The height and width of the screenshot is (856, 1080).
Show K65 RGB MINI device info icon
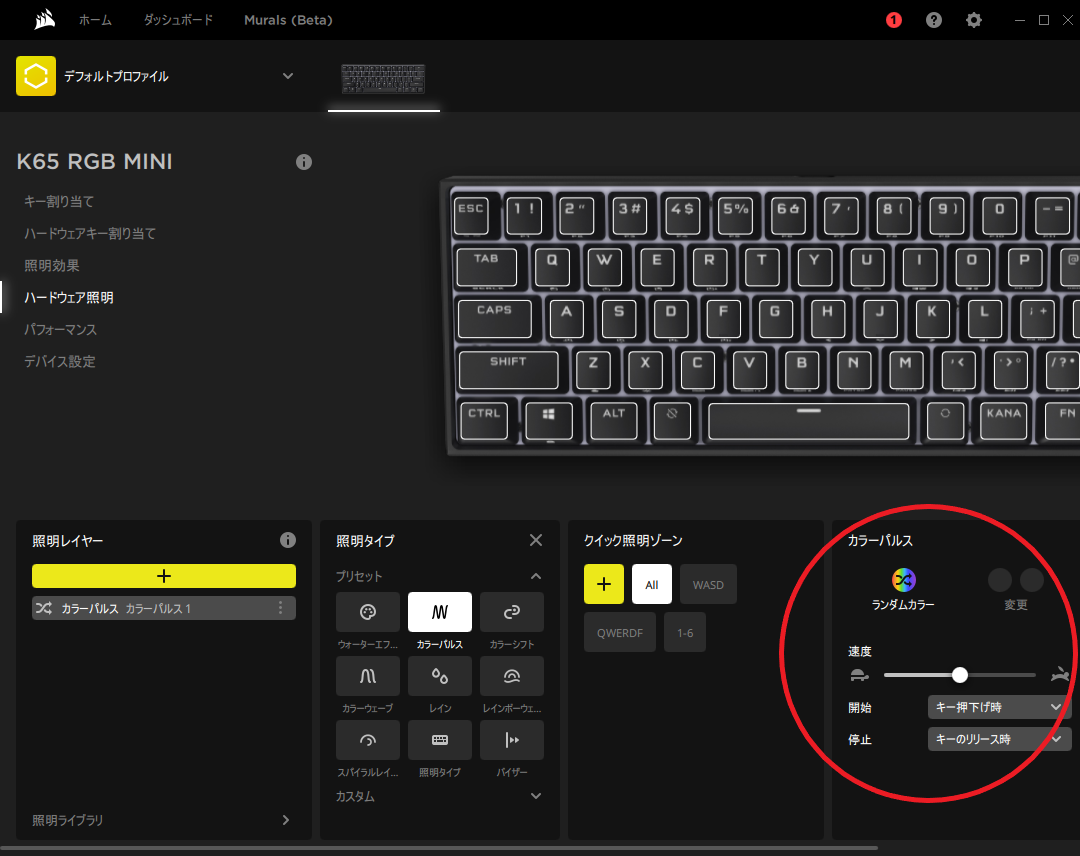pyautogui.click(x=304, y=162)
